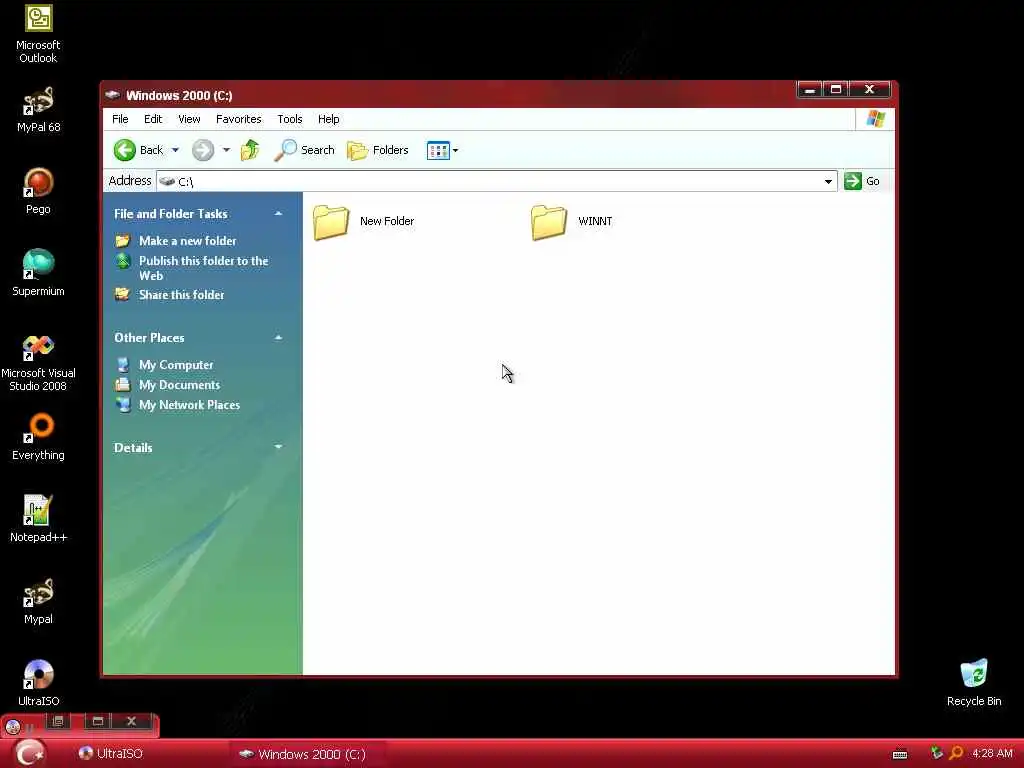Screen dimensions: 1024x768
Task: Collapse the Other Places section
Action: [278, 338]
